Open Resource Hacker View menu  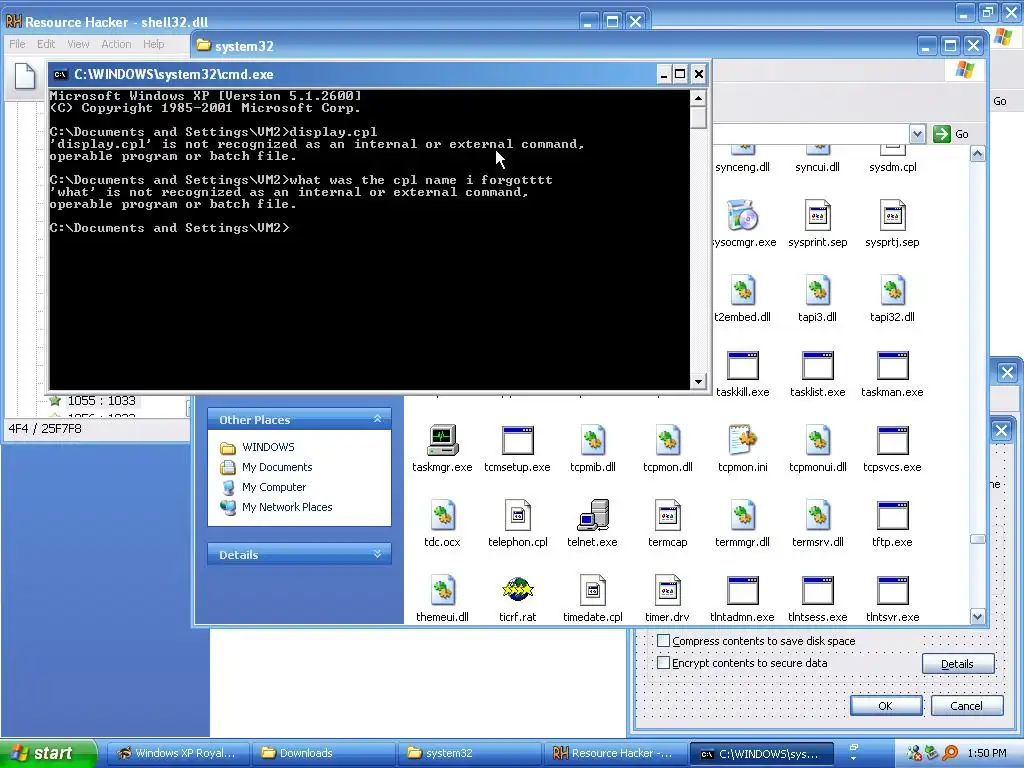[78, 44]
